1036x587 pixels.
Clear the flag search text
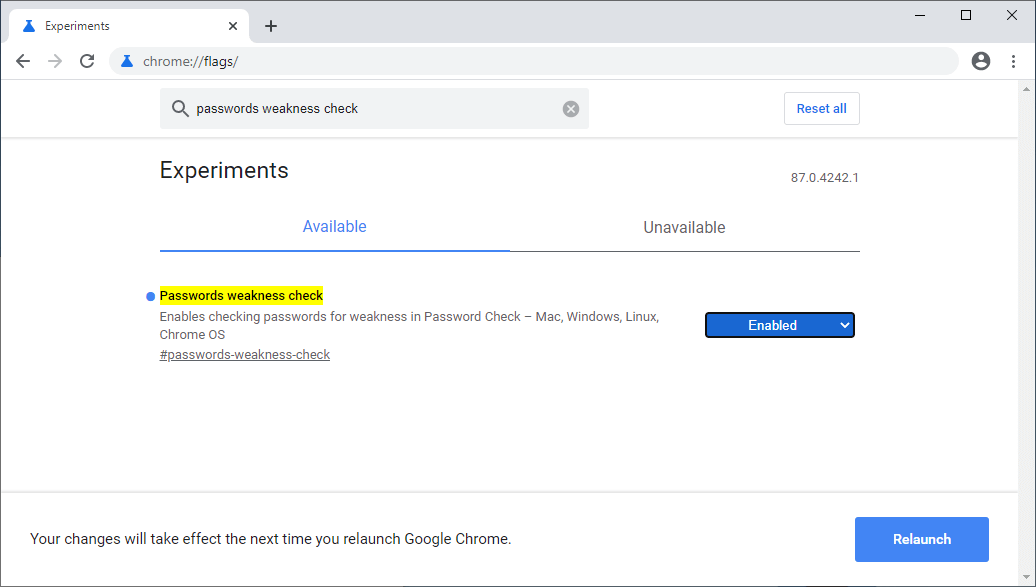(571, 109)
